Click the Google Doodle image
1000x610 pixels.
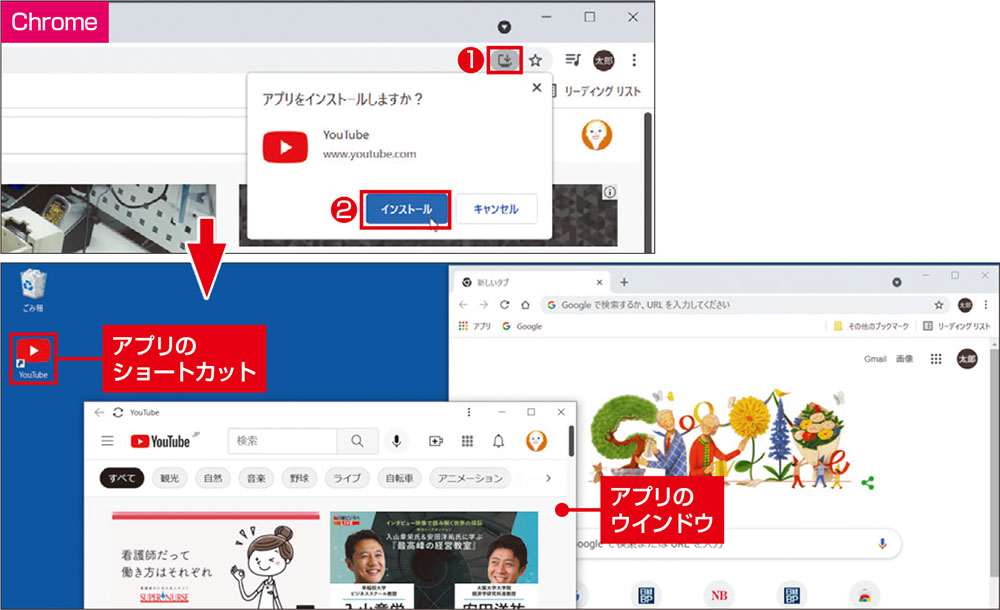point(719,440)
